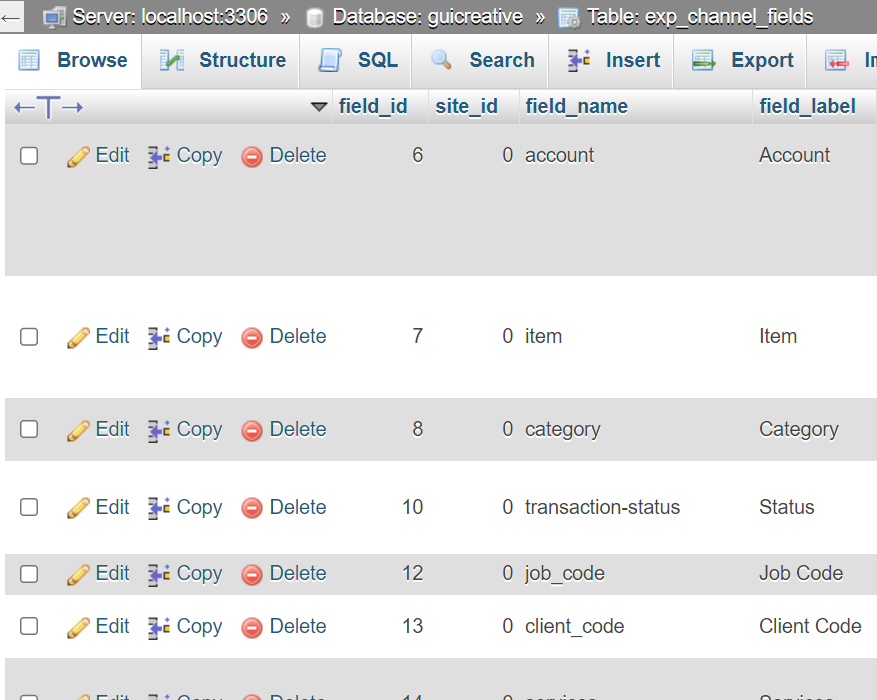Image resolution: width=877 pixels, height=700 pixels.
Task: Click the red Delete icon for client_code row
Action: pos(252,627)
